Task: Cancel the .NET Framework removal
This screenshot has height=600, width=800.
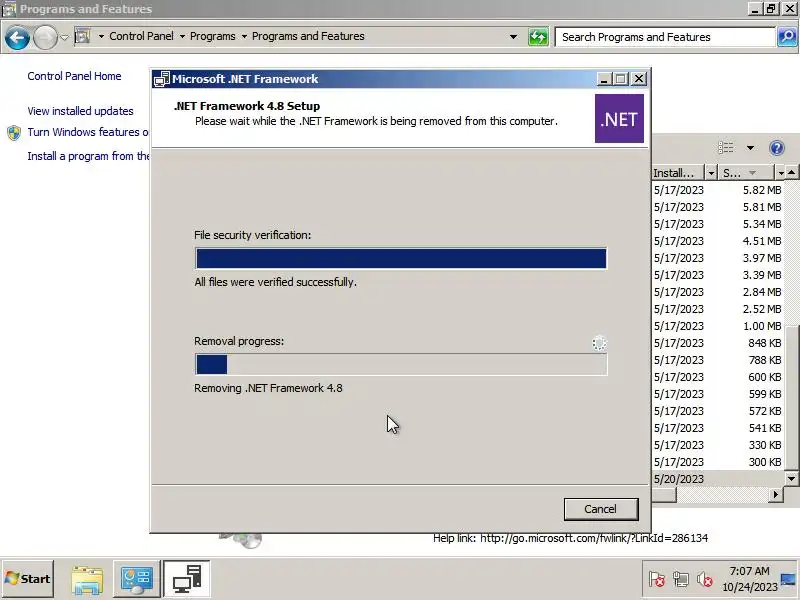Action: (601, 509)
